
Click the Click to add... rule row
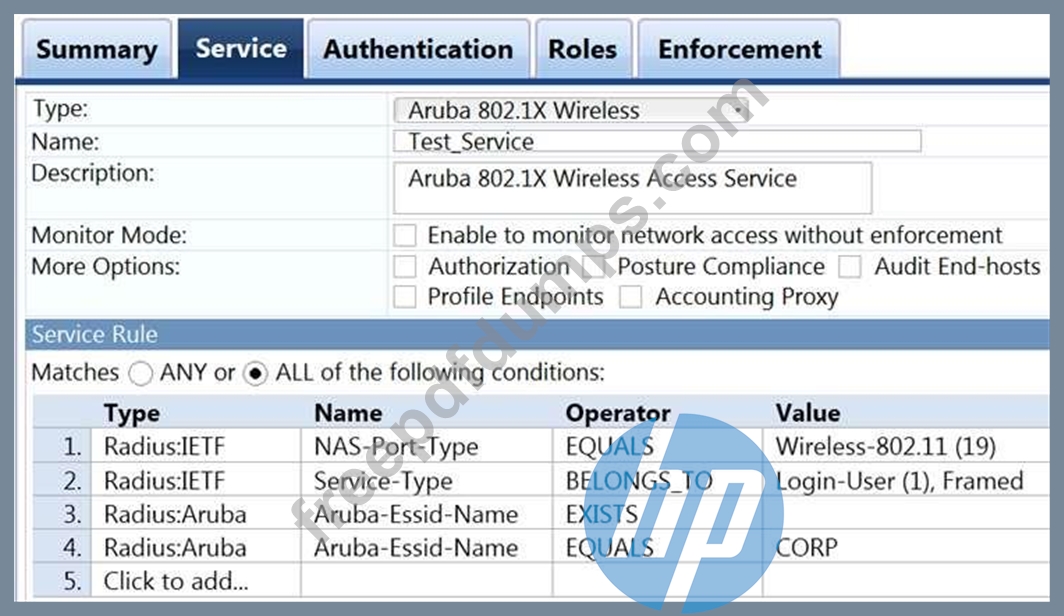pyautogui.click(x=542, y=581)
